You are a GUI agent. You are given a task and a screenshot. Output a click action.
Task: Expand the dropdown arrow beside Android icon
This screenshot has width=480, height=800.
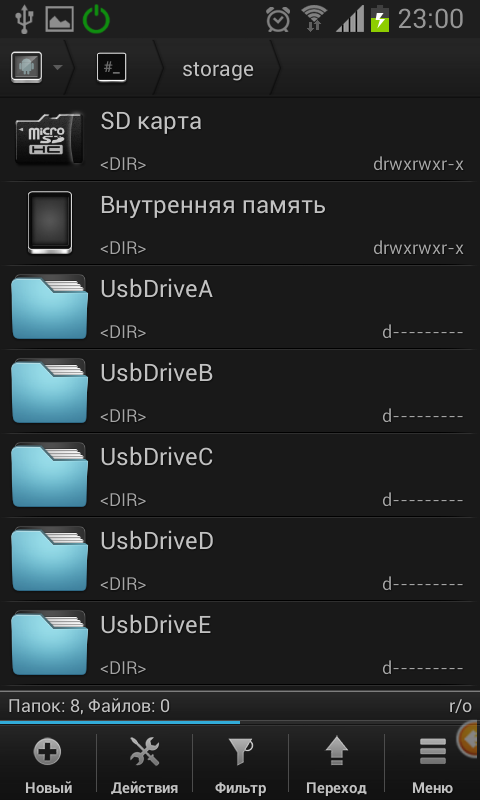tap(57, 67)
